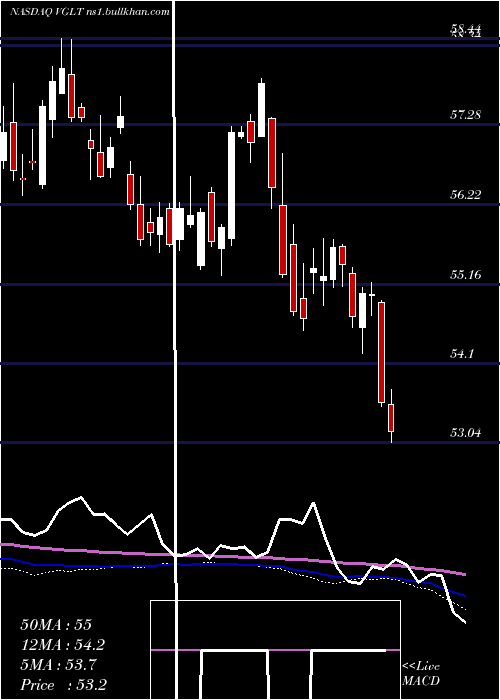This screenshot has width=500, height=700.
Task: Click the NASDAQ VGLT chart title
Action: (90, 12)
